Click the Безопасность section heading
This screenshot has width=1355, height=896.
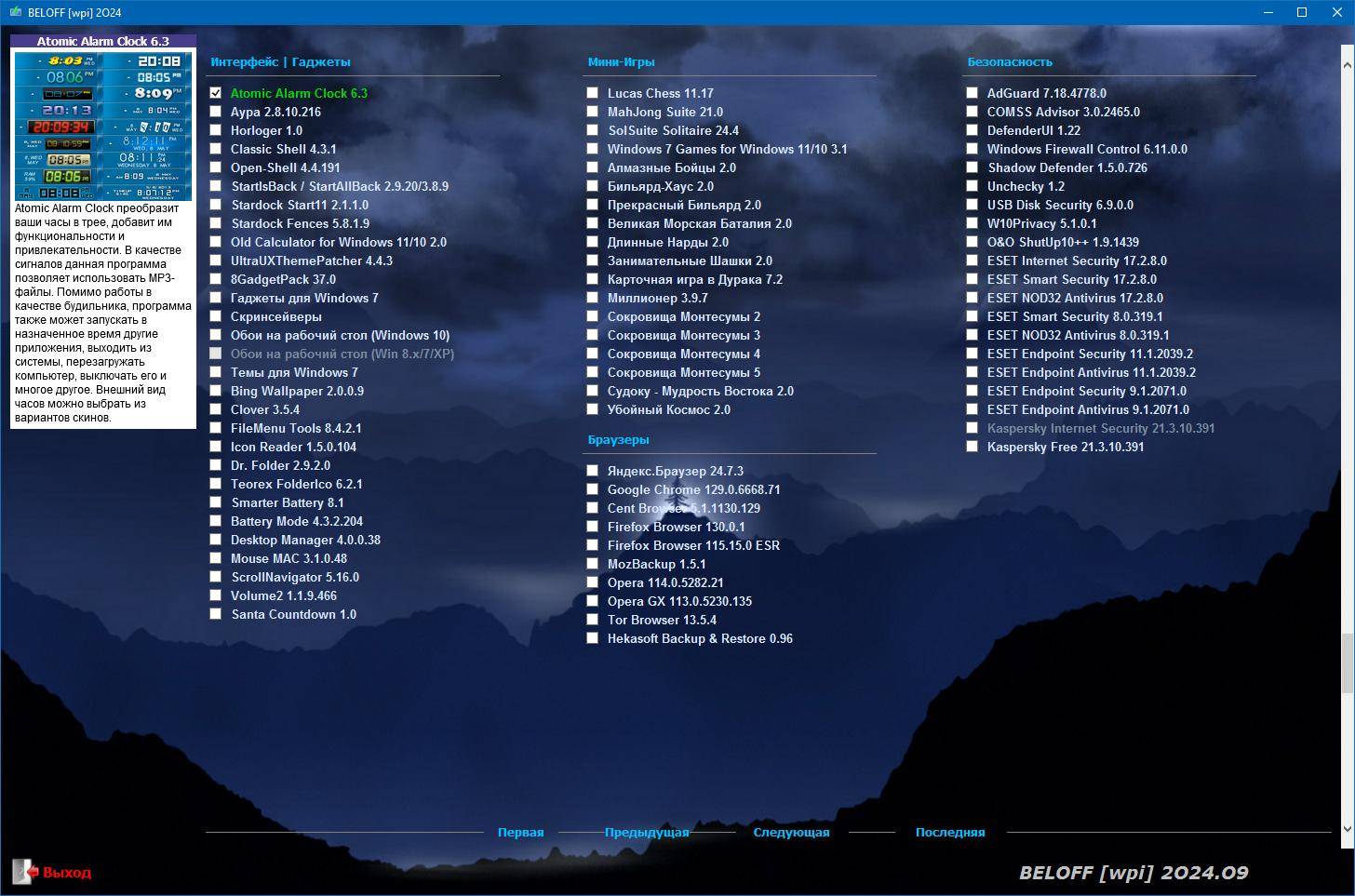(1010, 62)
